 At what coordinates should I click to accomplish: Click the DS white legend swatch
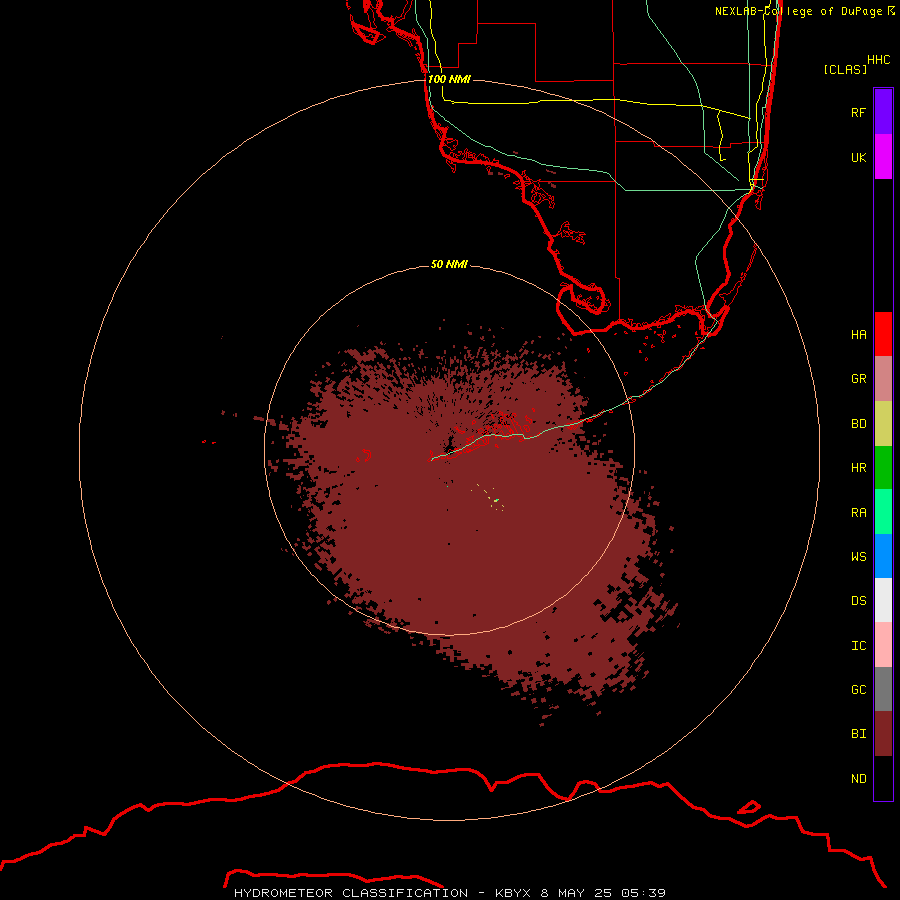(883, 600)
